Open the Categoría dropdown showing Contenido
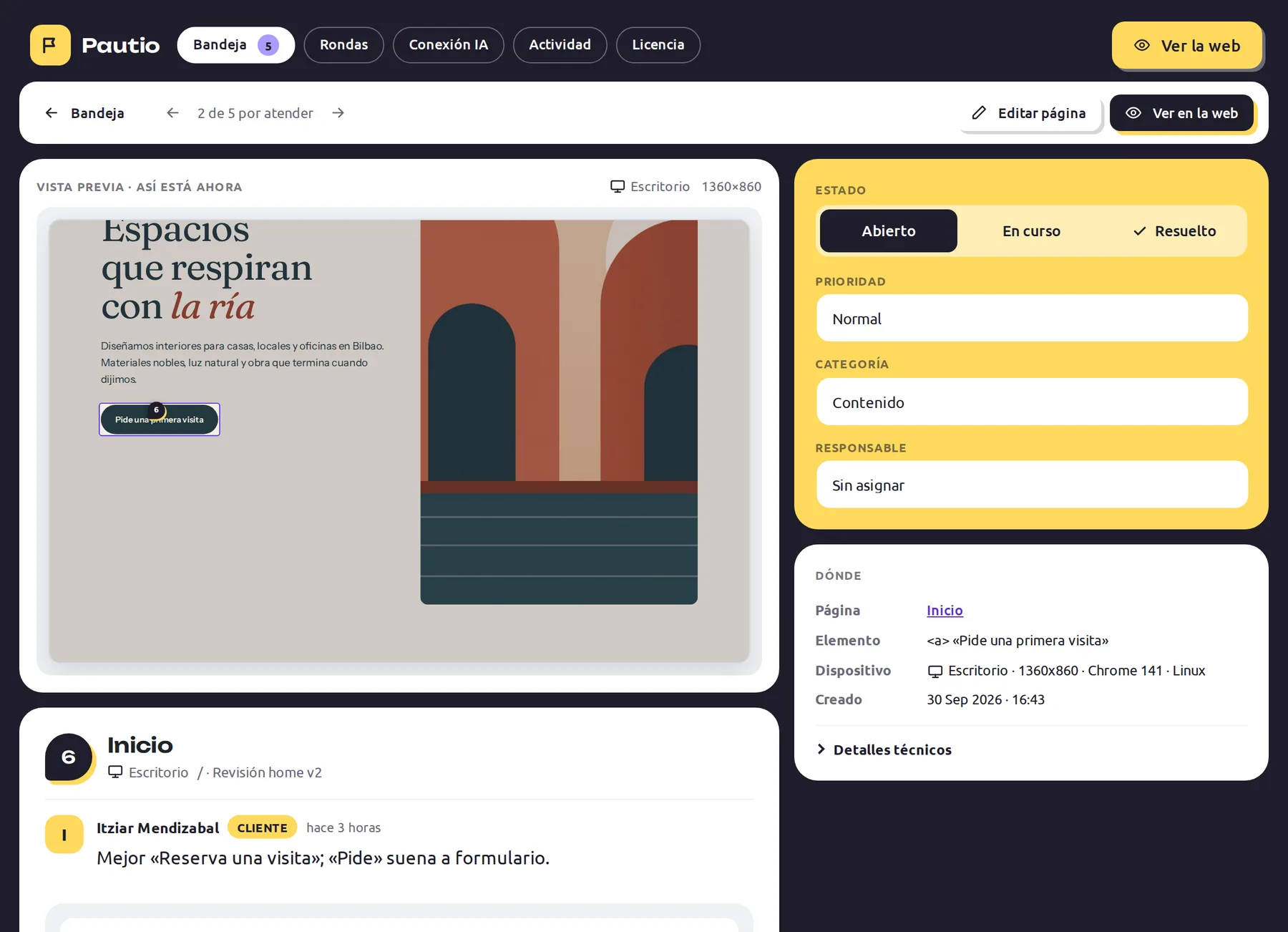This screenshot has width=1288, height=932. tap(1032, 402)
